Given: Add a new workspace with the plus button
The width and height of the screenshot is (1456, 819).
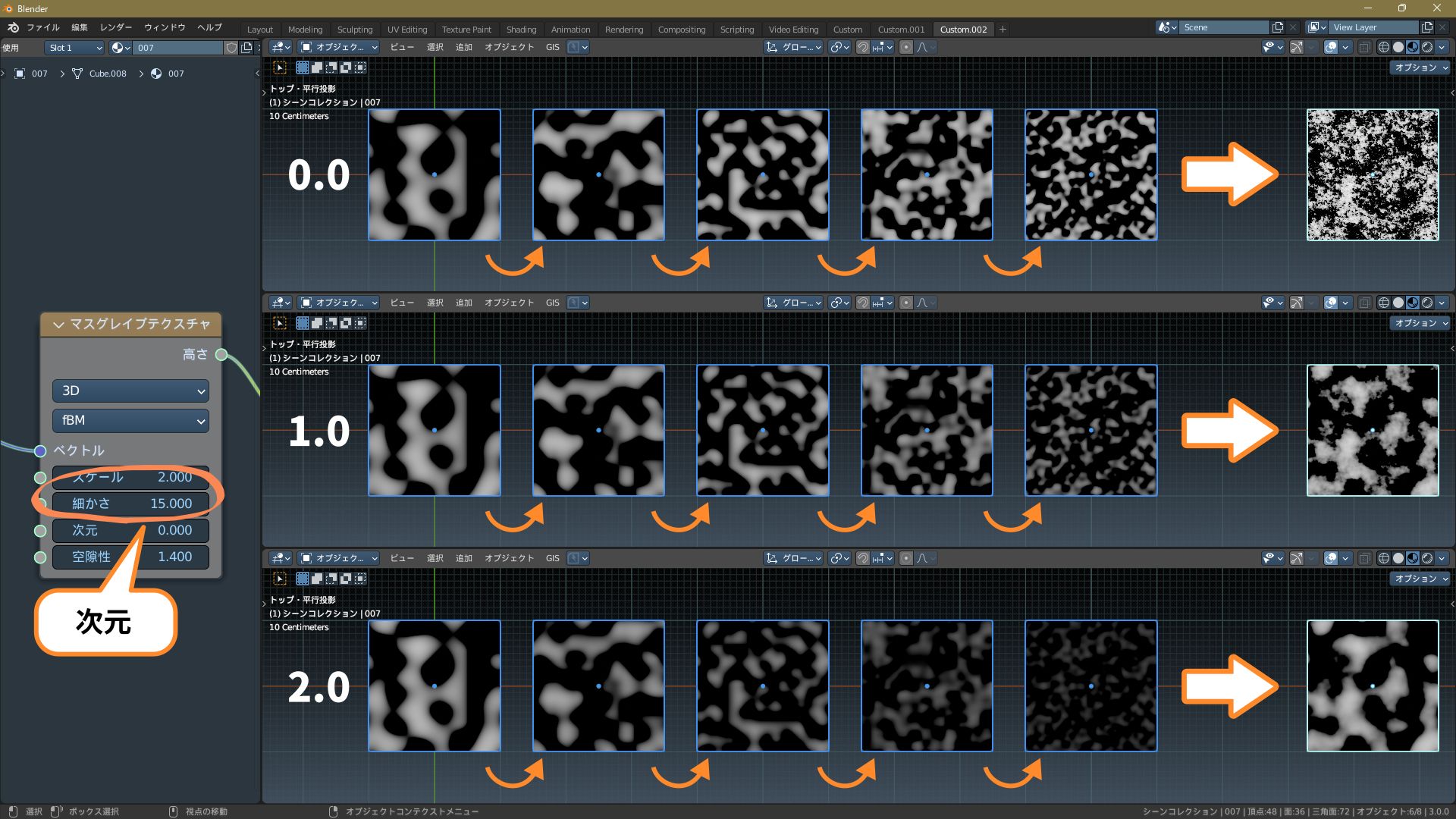Looking at the screenshot, I should pos(1003,30).
